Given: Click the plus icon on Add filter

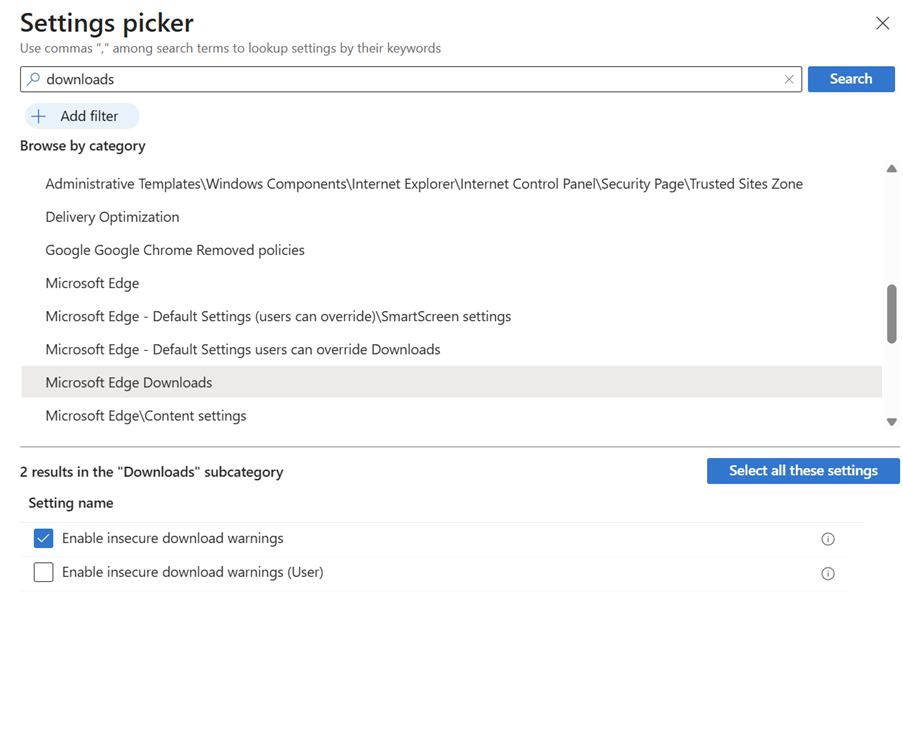Looking at the screenshot, I should coord(39,116).
